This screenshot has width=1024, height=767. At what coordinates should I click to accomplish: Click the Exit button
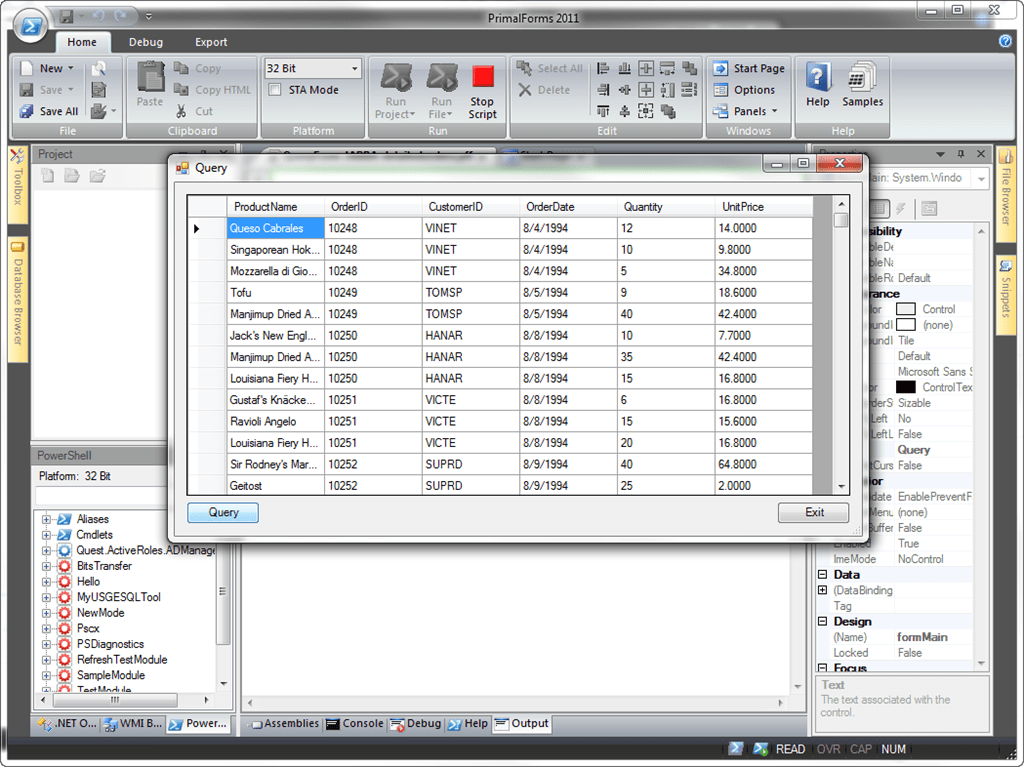(813, 512)
